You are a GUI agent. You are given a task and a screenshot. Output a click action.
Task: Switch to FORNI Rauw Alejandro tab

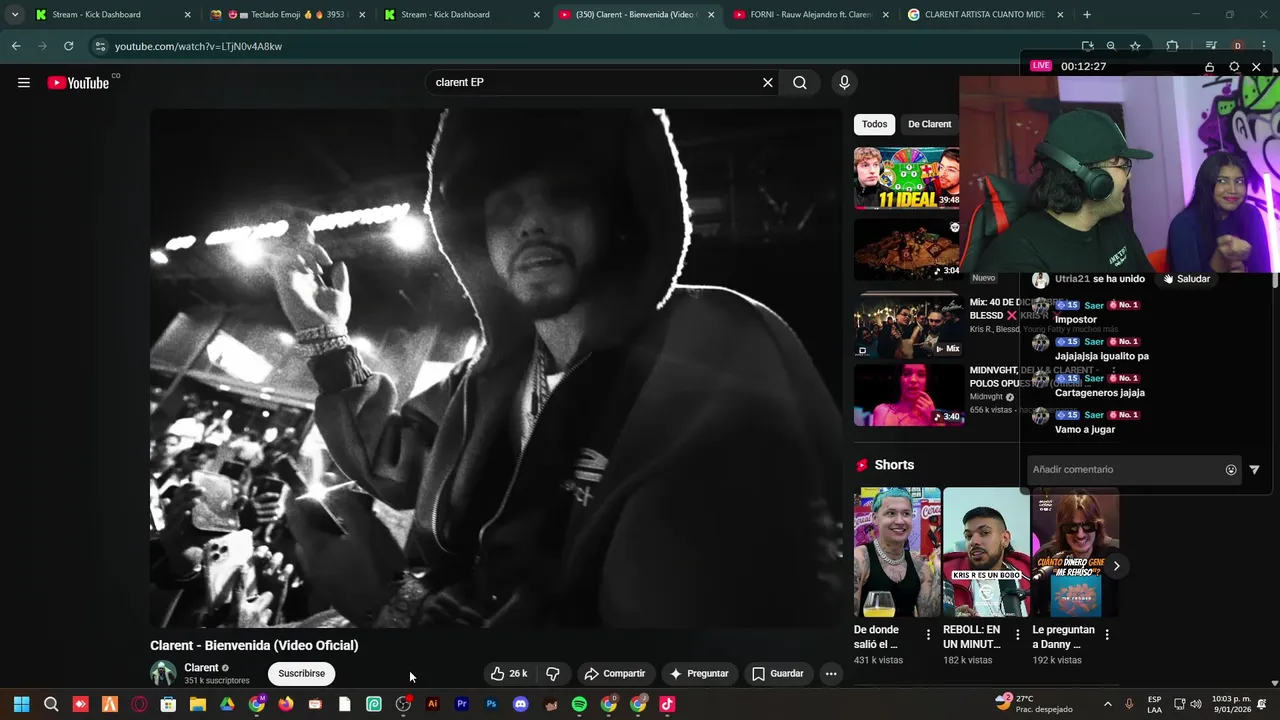coord(810,15)
